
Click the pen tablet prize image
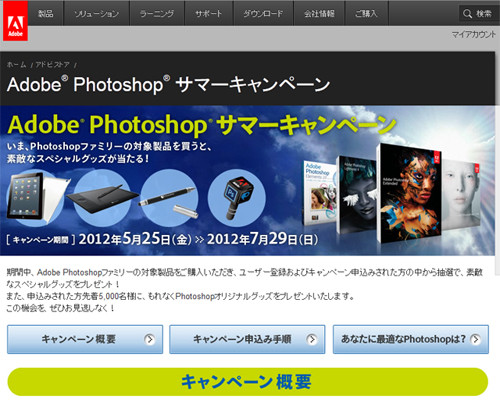pyautogui.click(x=103, y=198)
